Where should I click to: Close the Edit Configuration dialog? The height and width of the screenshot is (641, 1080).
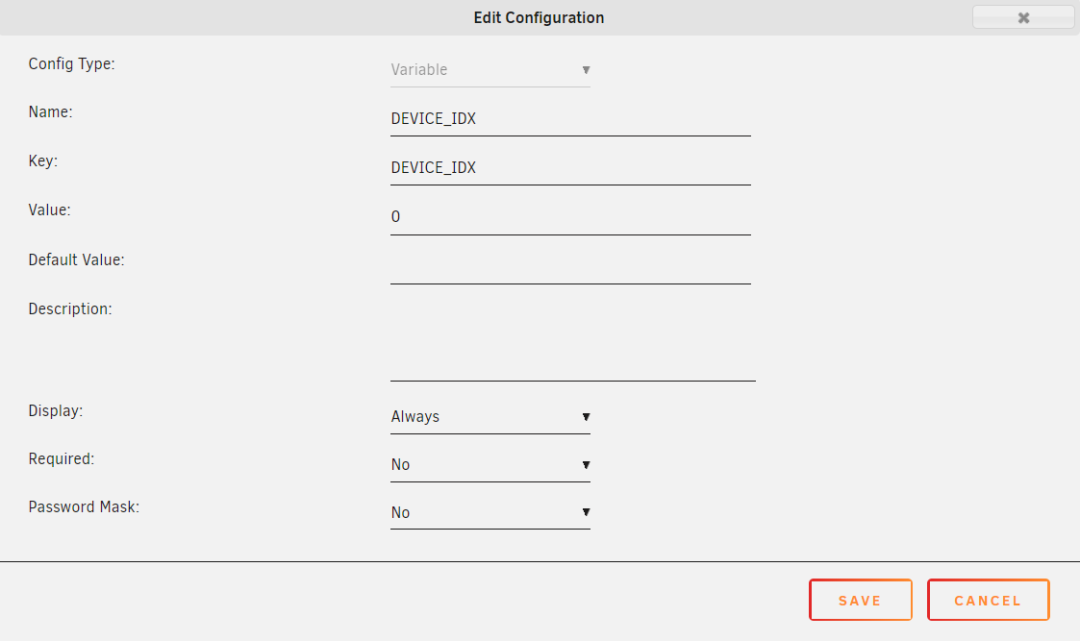[1022, 18]
